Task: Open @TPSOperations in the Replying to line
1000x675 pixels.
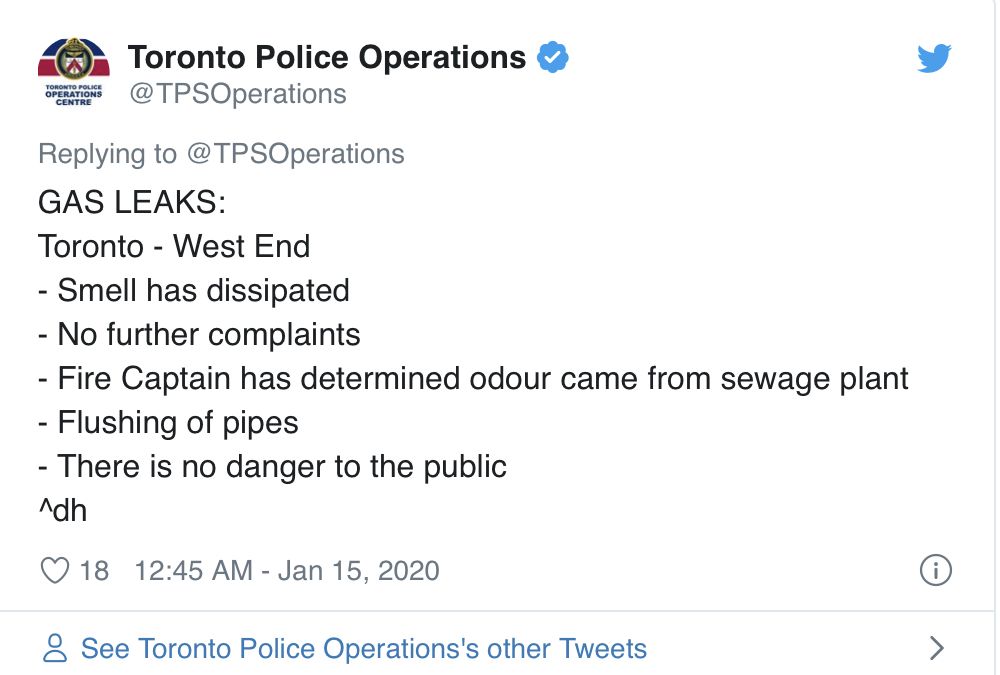Action: point(296,154)
